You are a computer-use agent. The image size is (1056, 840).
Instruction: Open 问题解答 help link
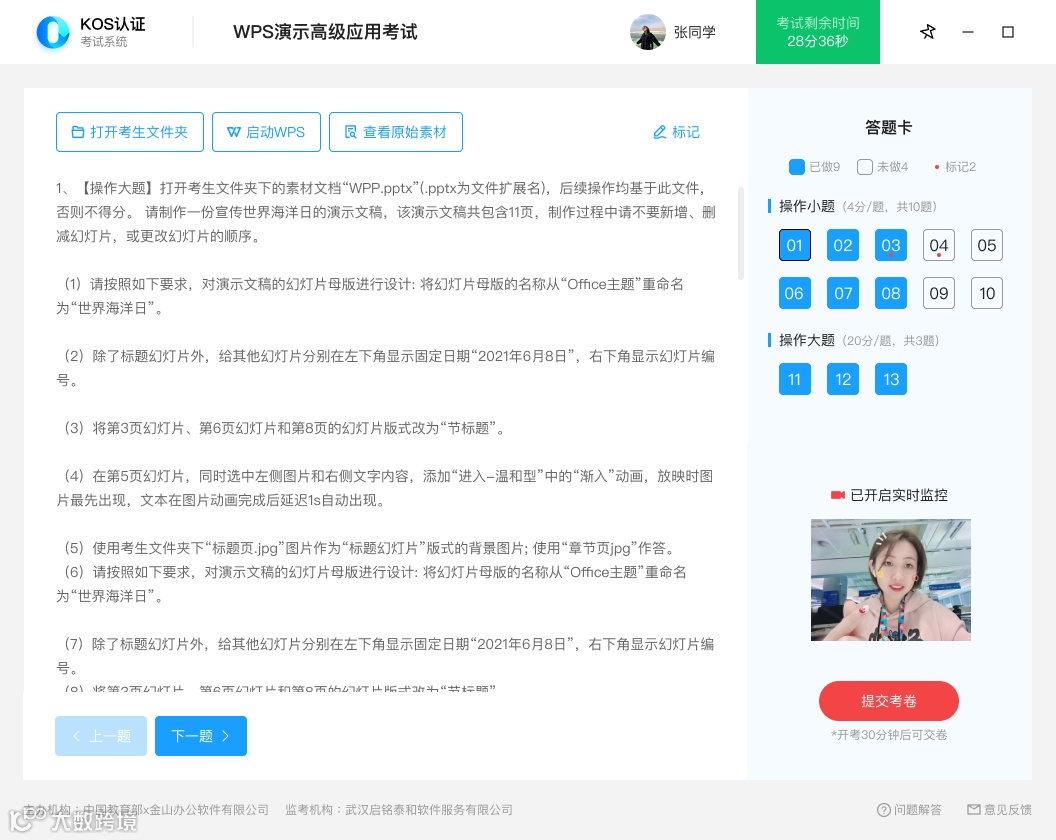[x=909, y=810]
